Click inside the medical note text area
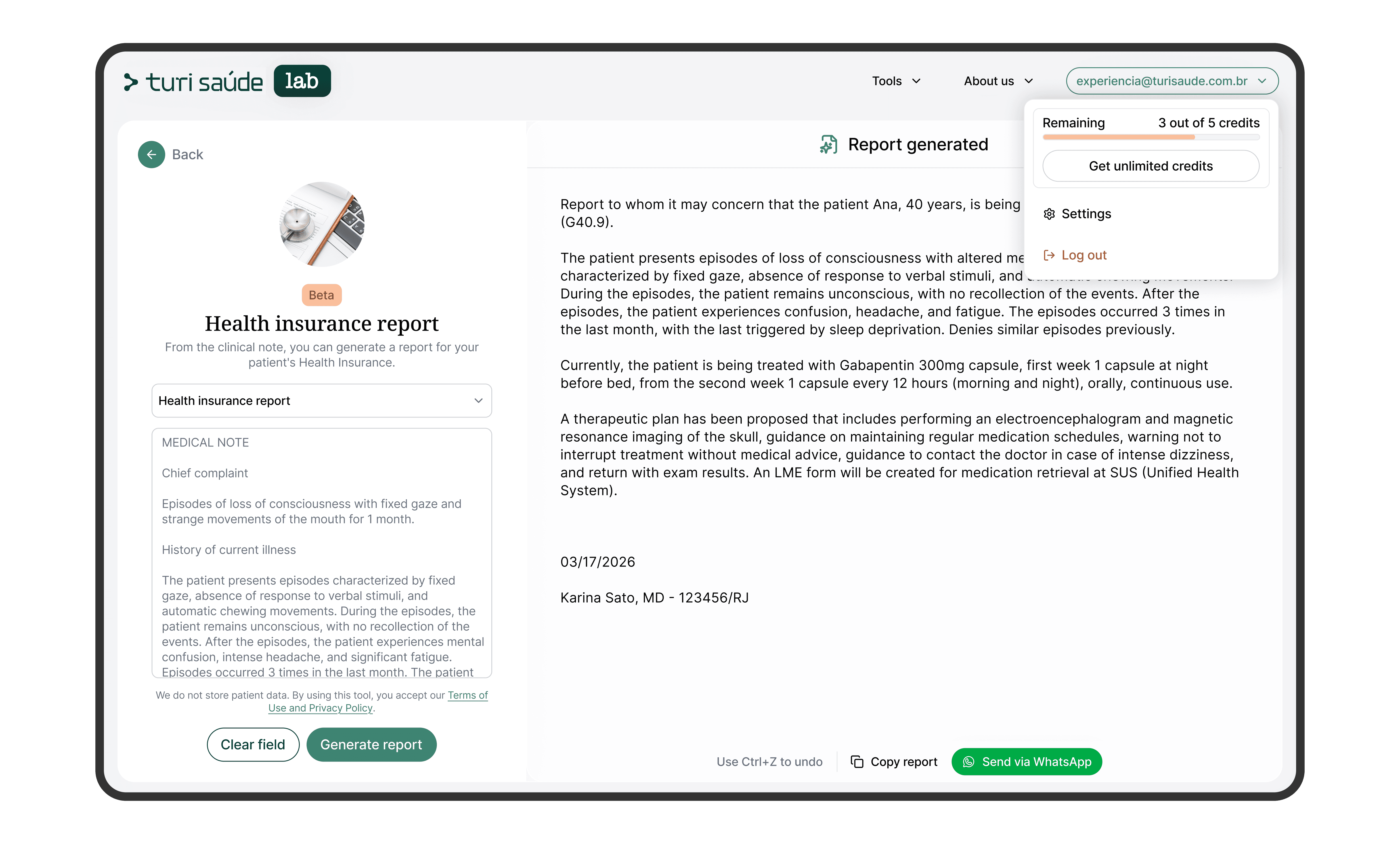Image resolution: width=1400 pixels, height=843 pixels. click(321, 553)
